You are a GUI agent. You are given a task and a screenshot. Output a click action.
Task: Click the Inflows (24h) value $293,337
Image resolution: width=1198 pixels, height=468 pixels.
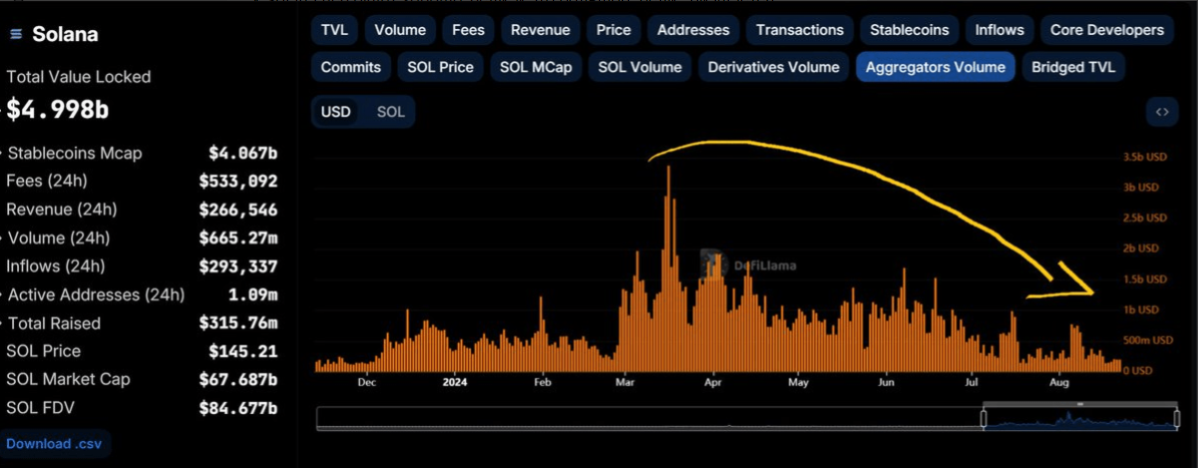click(238, 266)
